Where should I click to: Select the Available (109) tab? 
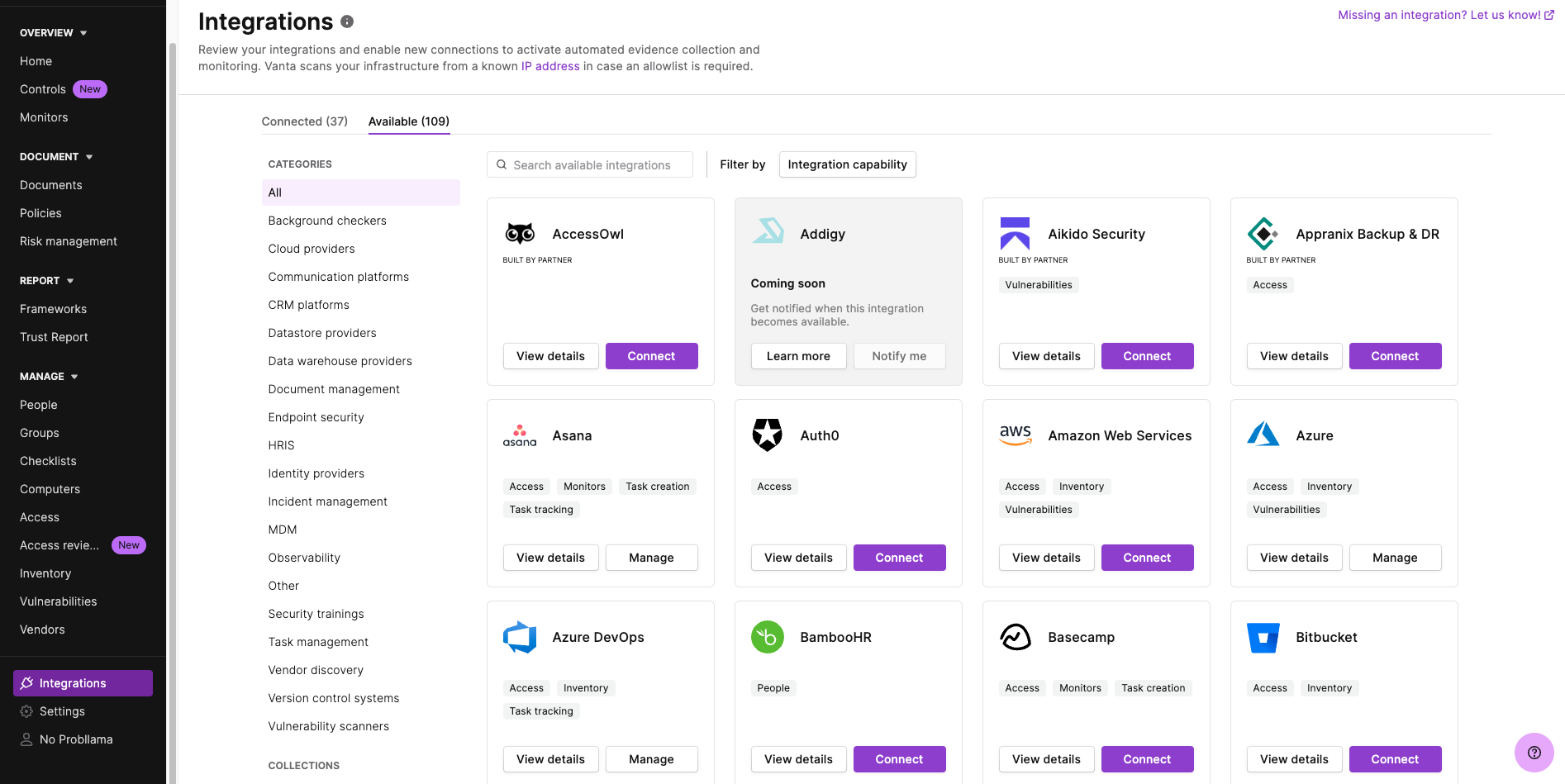click(409, 121)
